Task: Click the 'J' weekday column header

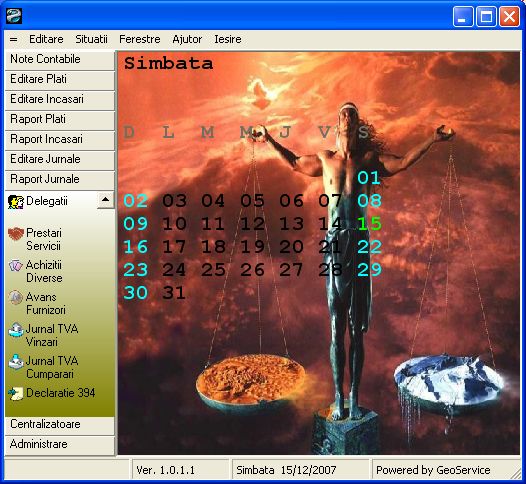Action: pos(285,132)
